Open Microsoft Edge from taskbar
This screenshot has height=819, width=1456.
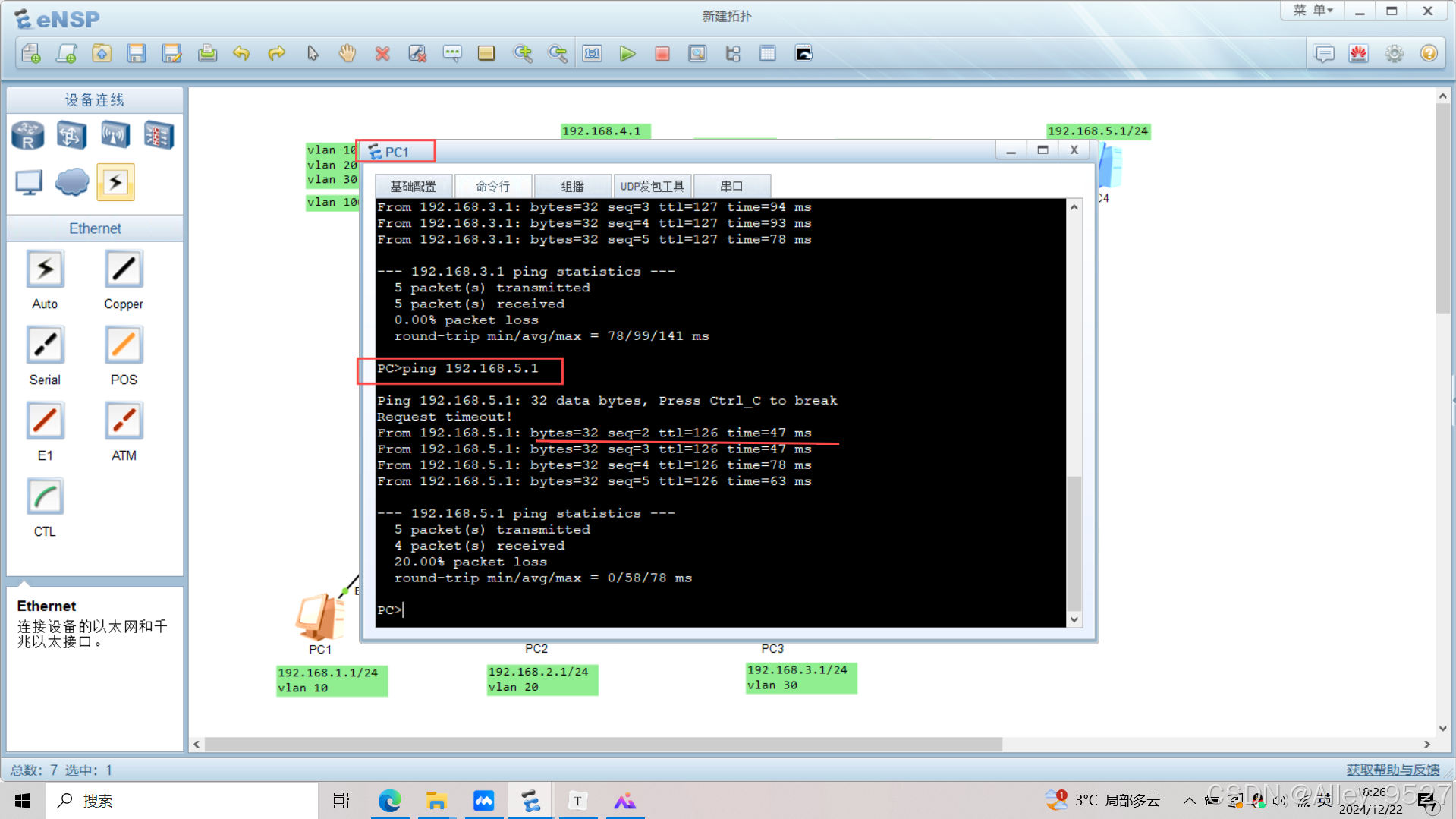[x=390, y=801]
